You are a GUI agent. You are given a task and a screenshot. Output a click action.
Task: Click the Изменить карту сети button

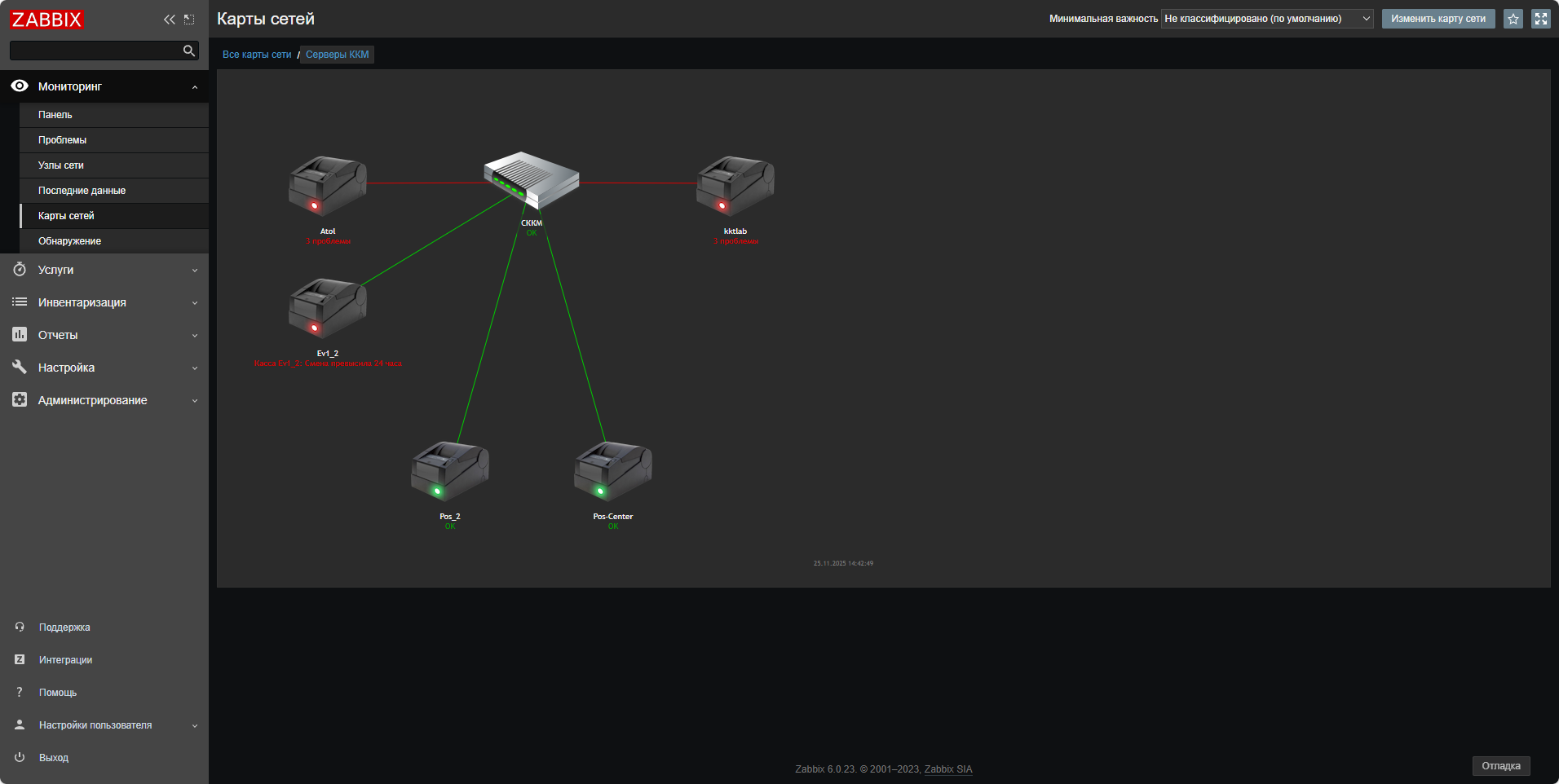1438,19
